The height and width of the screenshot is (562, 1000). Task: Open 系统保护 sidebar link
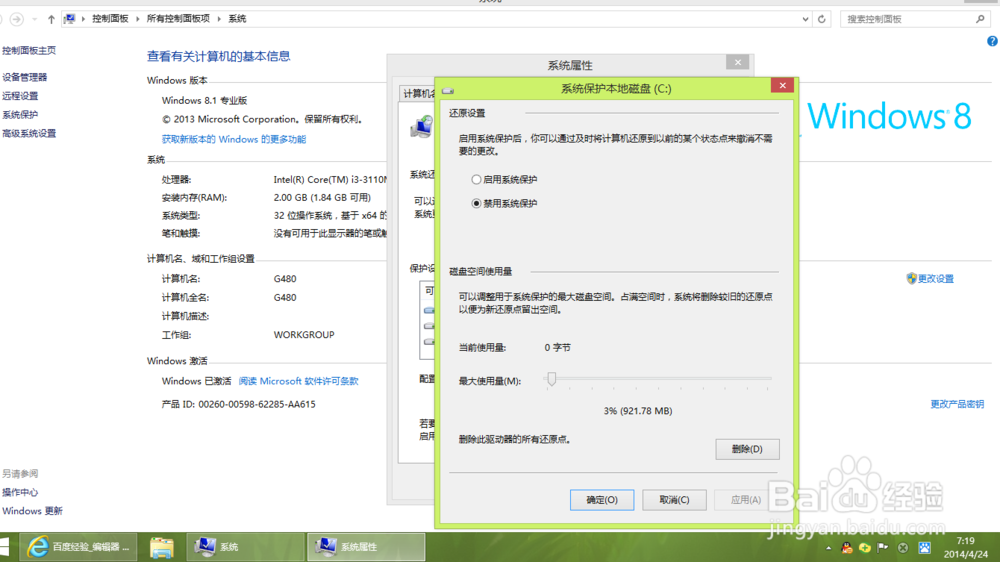coord(20,115)
